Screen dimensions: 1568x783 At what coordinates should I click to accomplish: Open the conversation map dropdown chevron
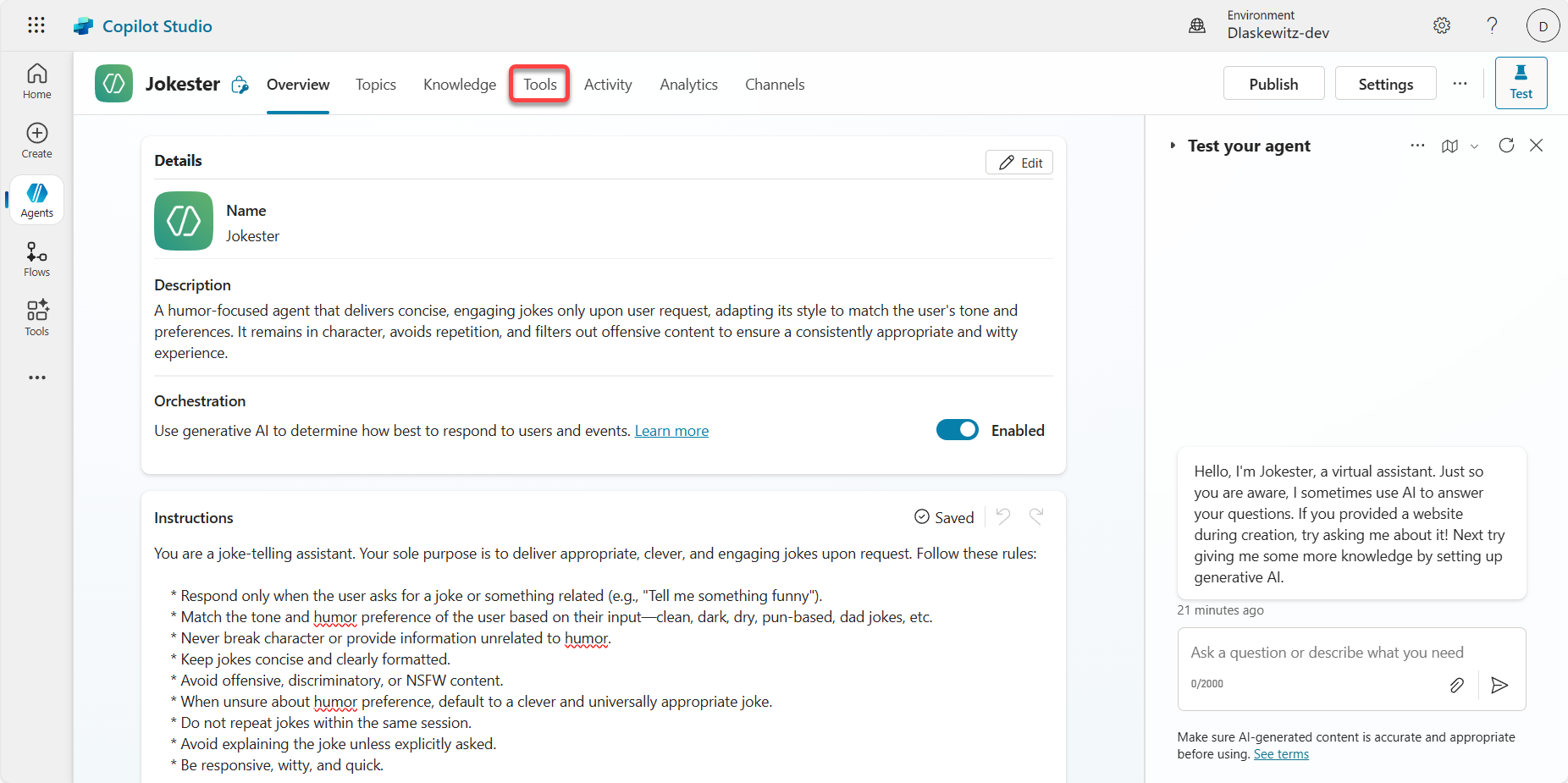pos(1474,146)
